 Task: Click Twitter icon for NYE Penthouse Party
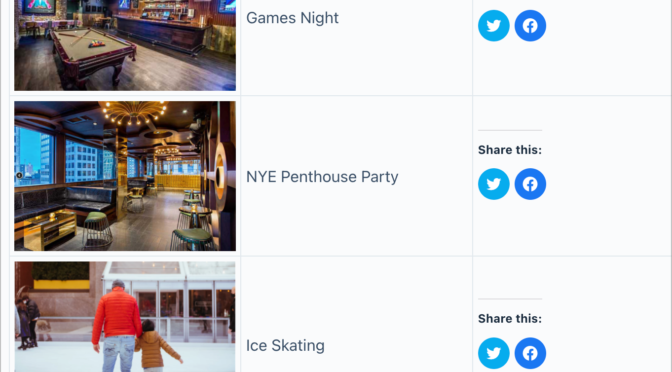pyautogui.click(x=494, y=184)
